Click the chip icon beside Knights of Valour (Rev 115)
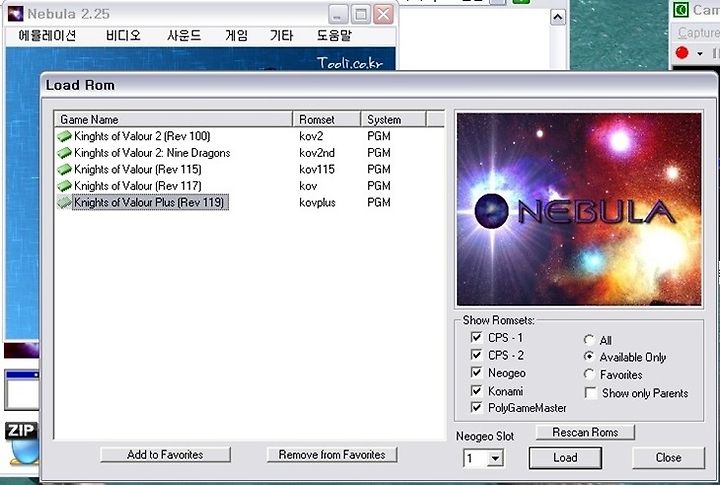The height and width of the screenshot is (485, 720). pos(64,169)
